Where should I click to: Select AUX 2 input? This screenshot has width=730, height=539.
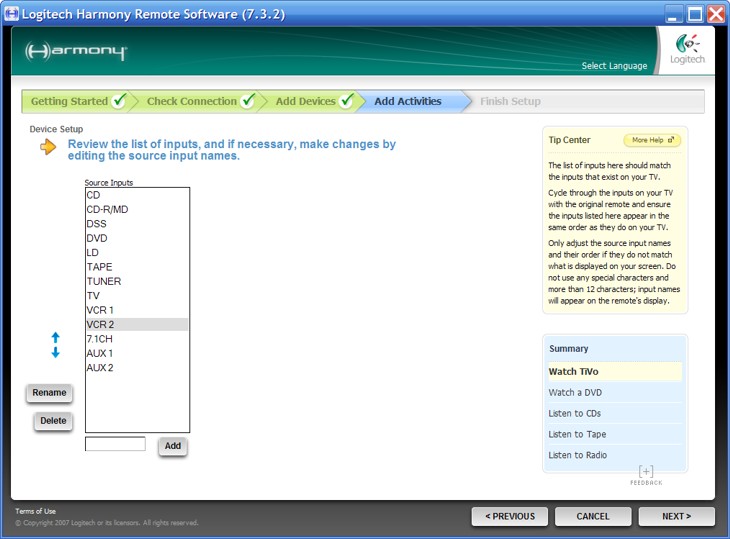pyautogui.click(x=137, y=368)
